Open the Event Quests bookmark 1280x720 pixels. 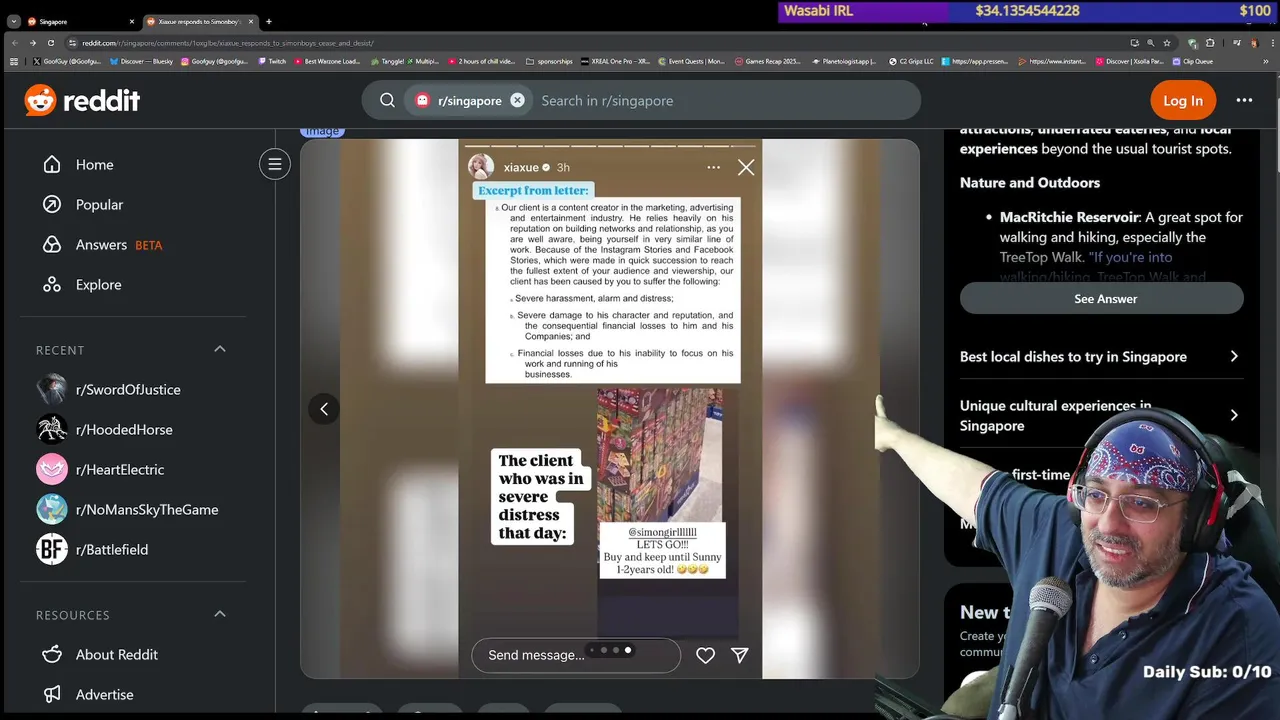coord(691,62)
